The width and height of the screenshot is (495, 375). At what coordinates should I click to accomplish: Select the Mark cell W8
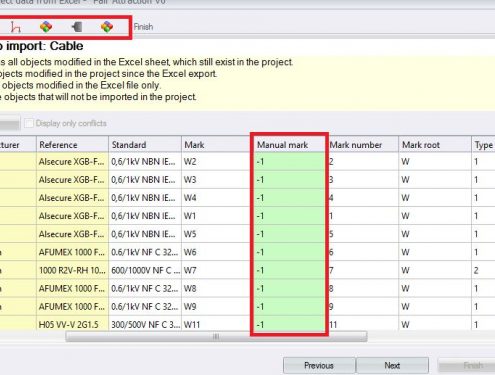(217, 288)
